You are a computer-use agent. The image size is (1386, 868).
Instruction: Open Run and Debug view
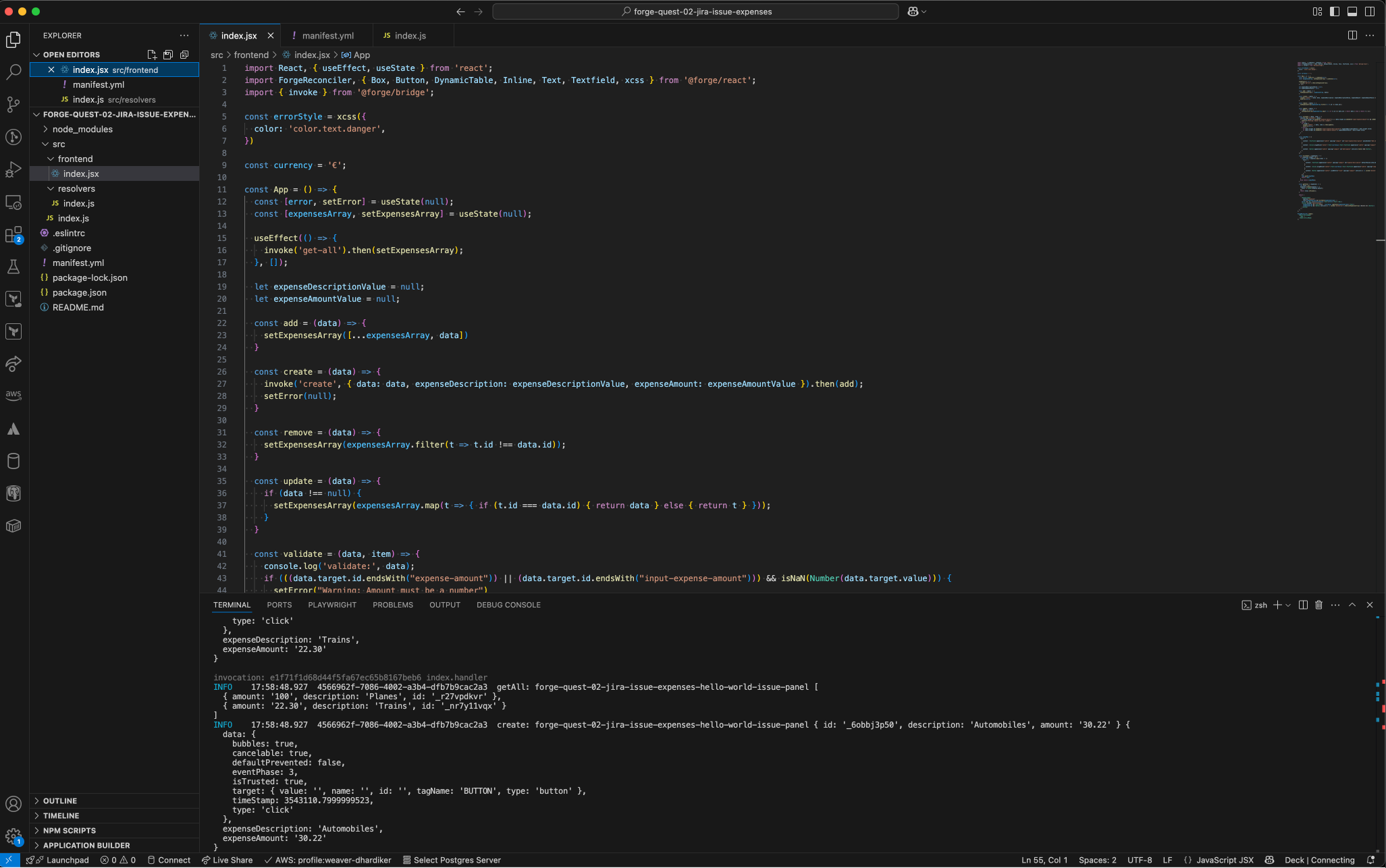[14, 169]
